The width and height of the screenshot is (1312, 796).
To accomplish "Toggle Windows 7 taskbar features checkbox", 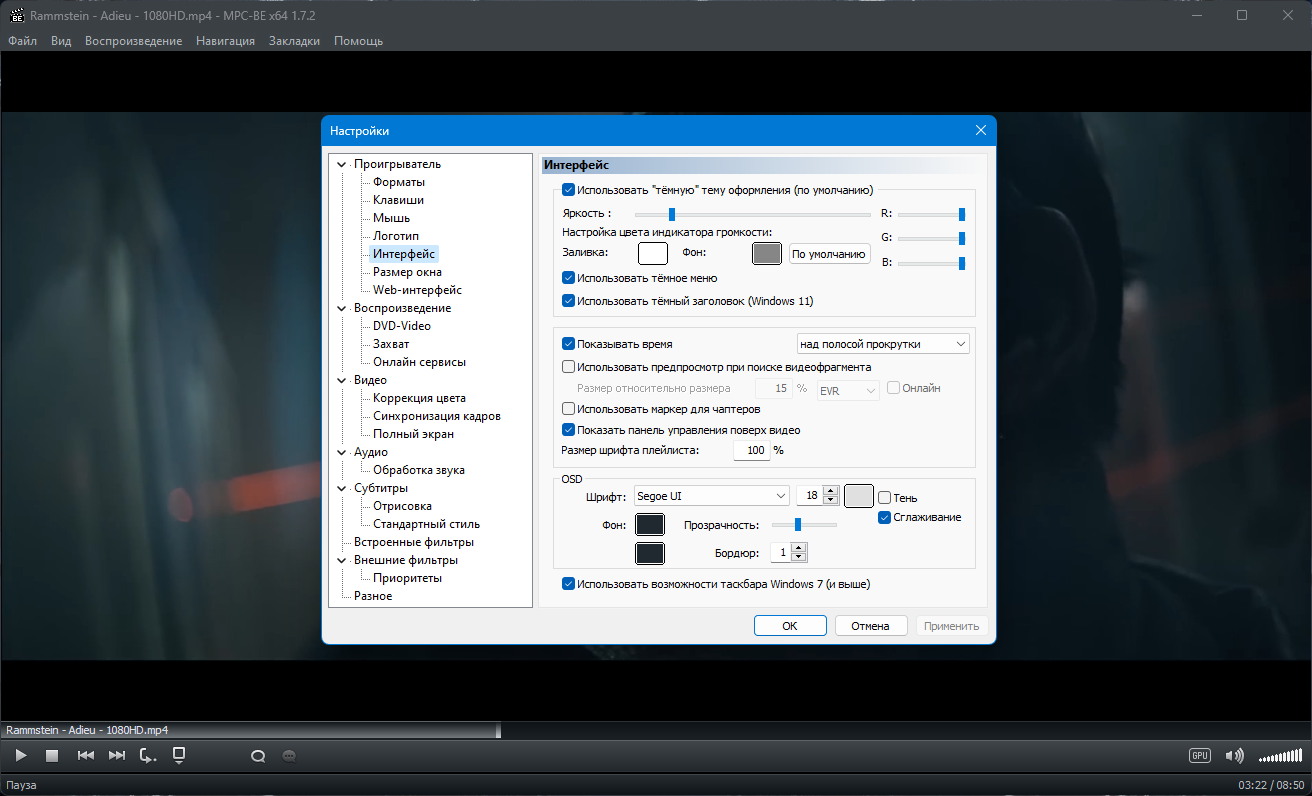I will click(x=568, y=584).
